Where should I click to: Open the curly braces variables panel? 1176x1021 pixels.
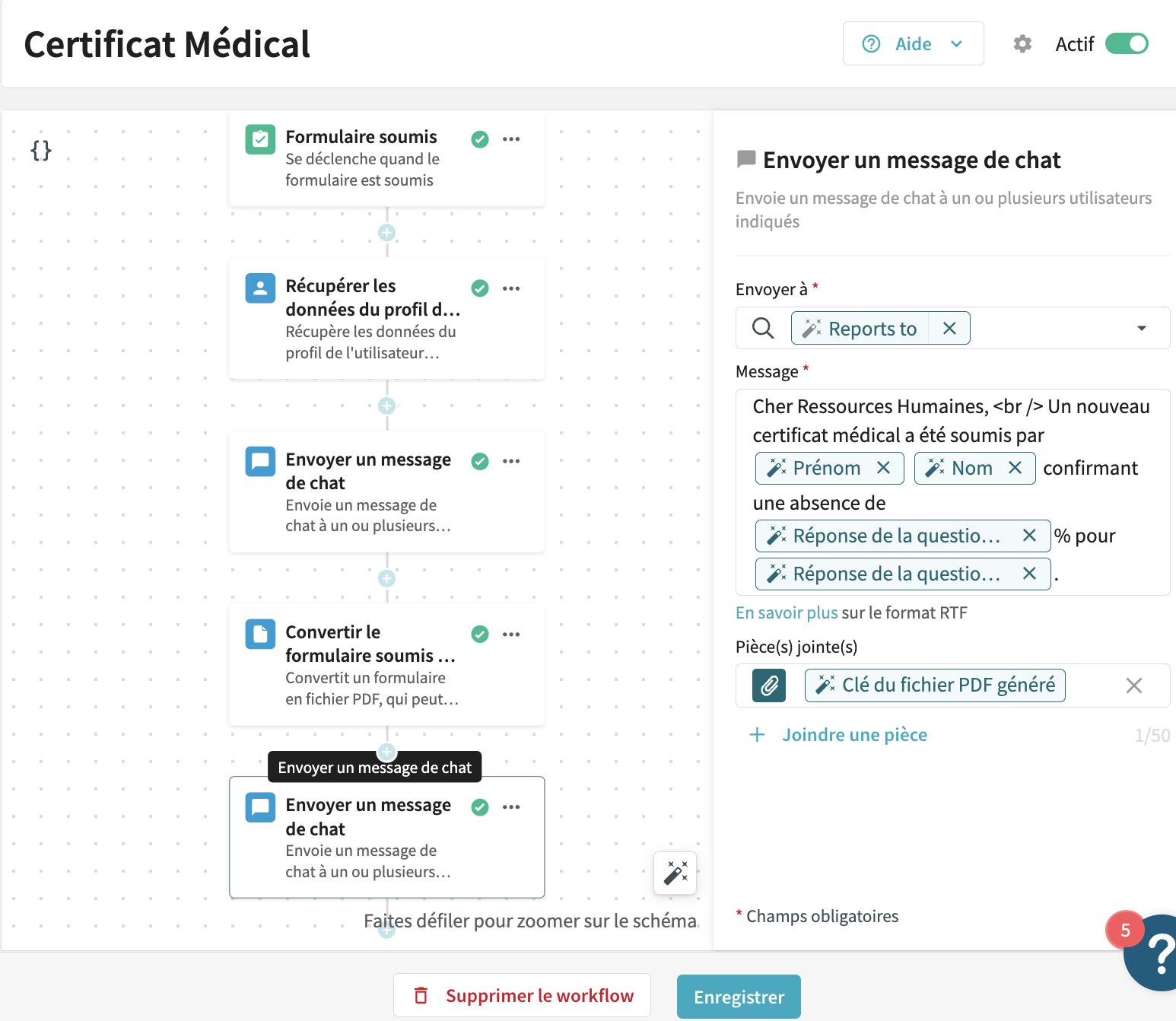(41, 151)
